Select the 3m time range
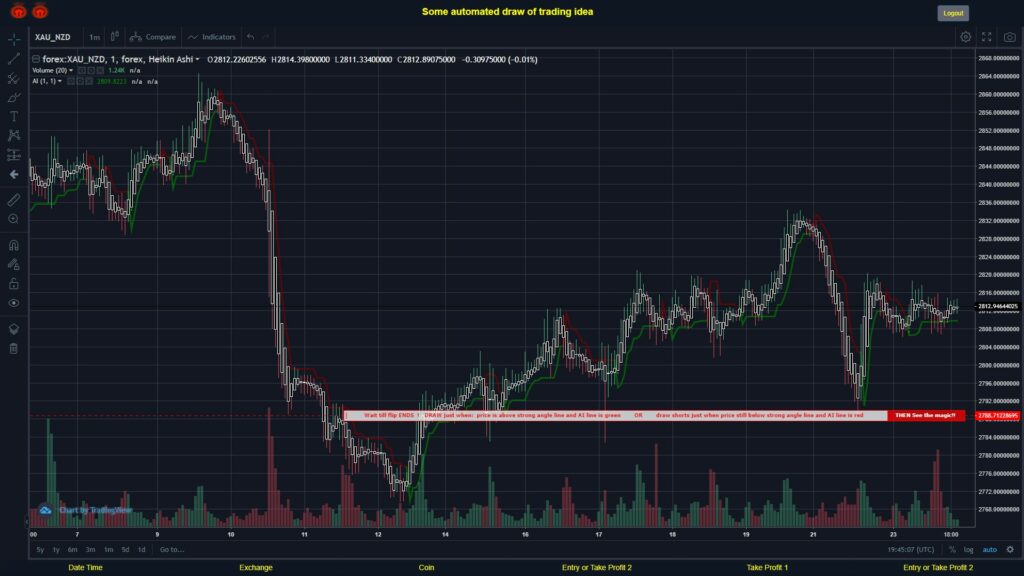This screenshot has width=1024, height=576. pyautogui.click(x=91, y=550)
